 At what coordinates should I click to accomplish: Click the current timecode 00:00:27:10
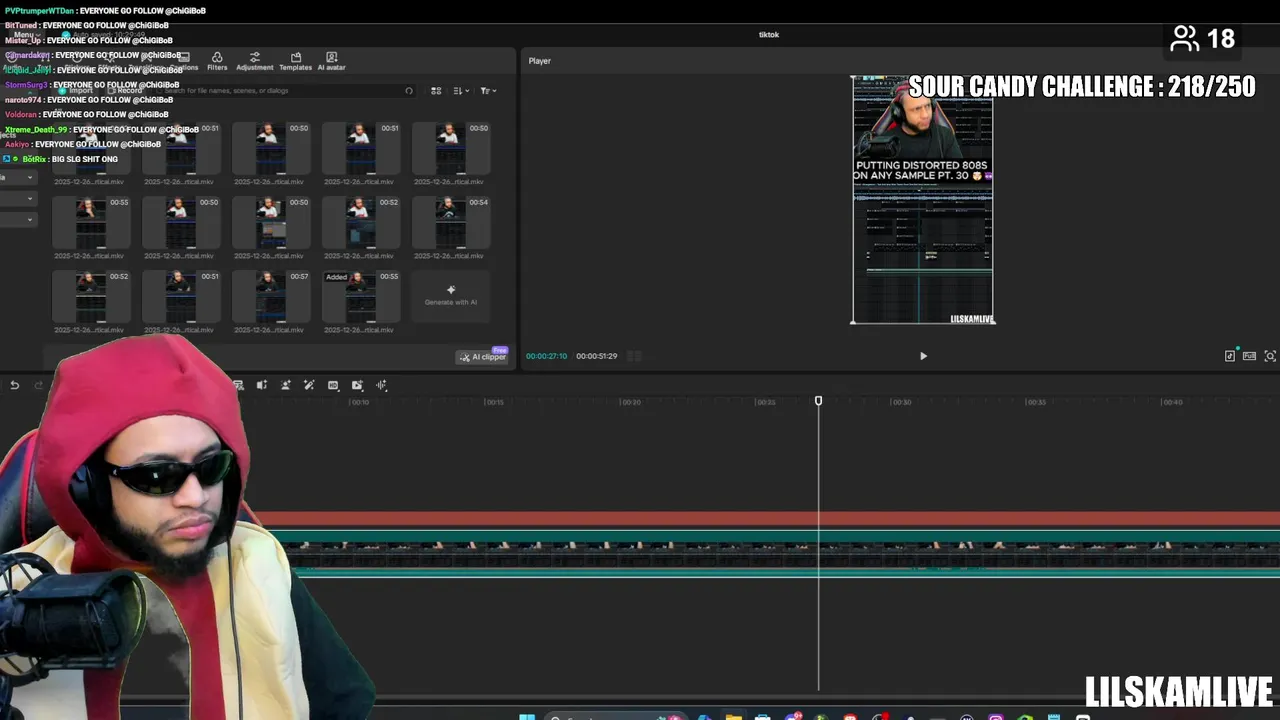point(546,356)
